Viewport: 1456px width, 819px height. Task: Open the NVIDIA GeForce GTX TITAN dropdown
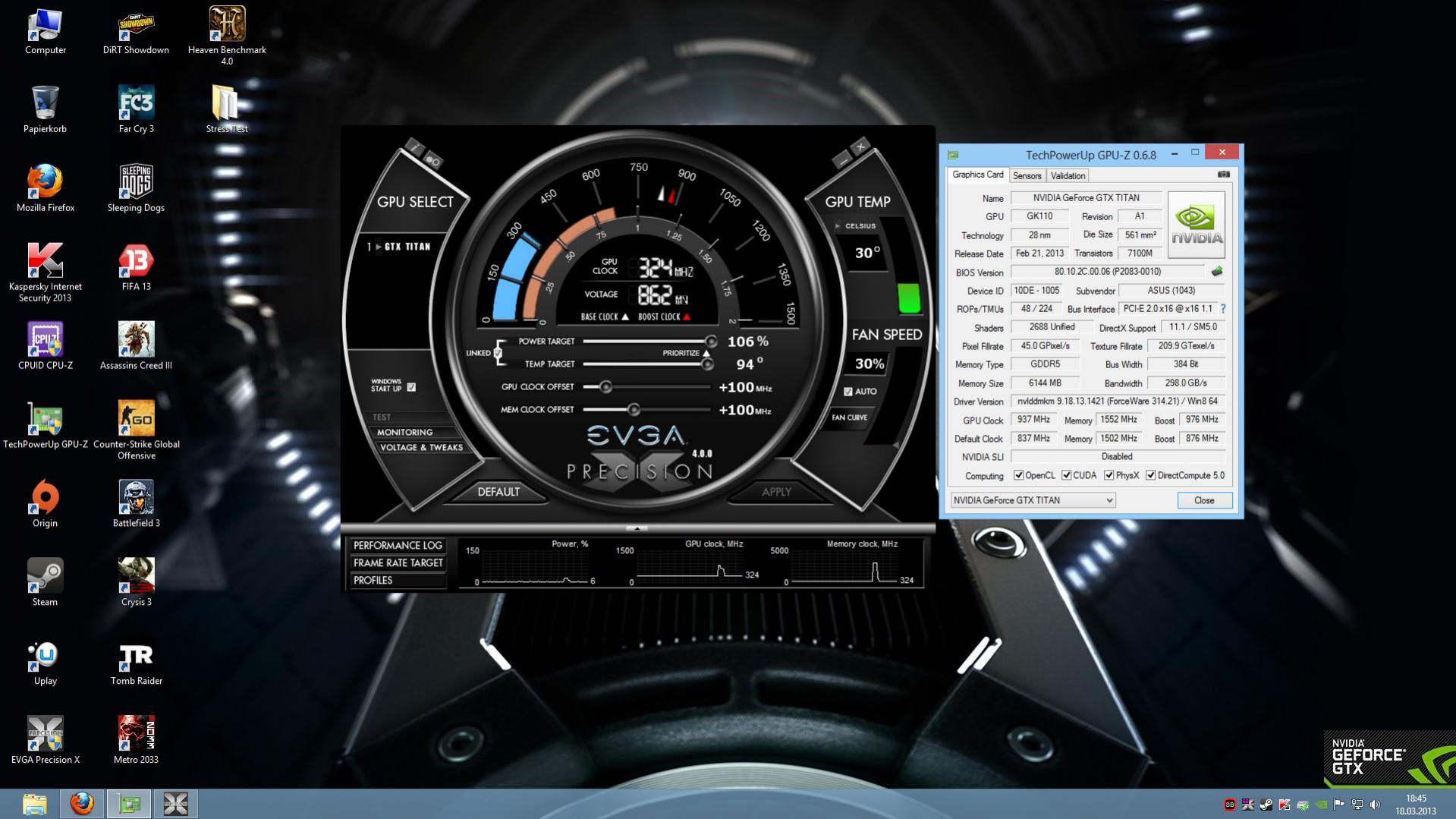[1033, 500]
